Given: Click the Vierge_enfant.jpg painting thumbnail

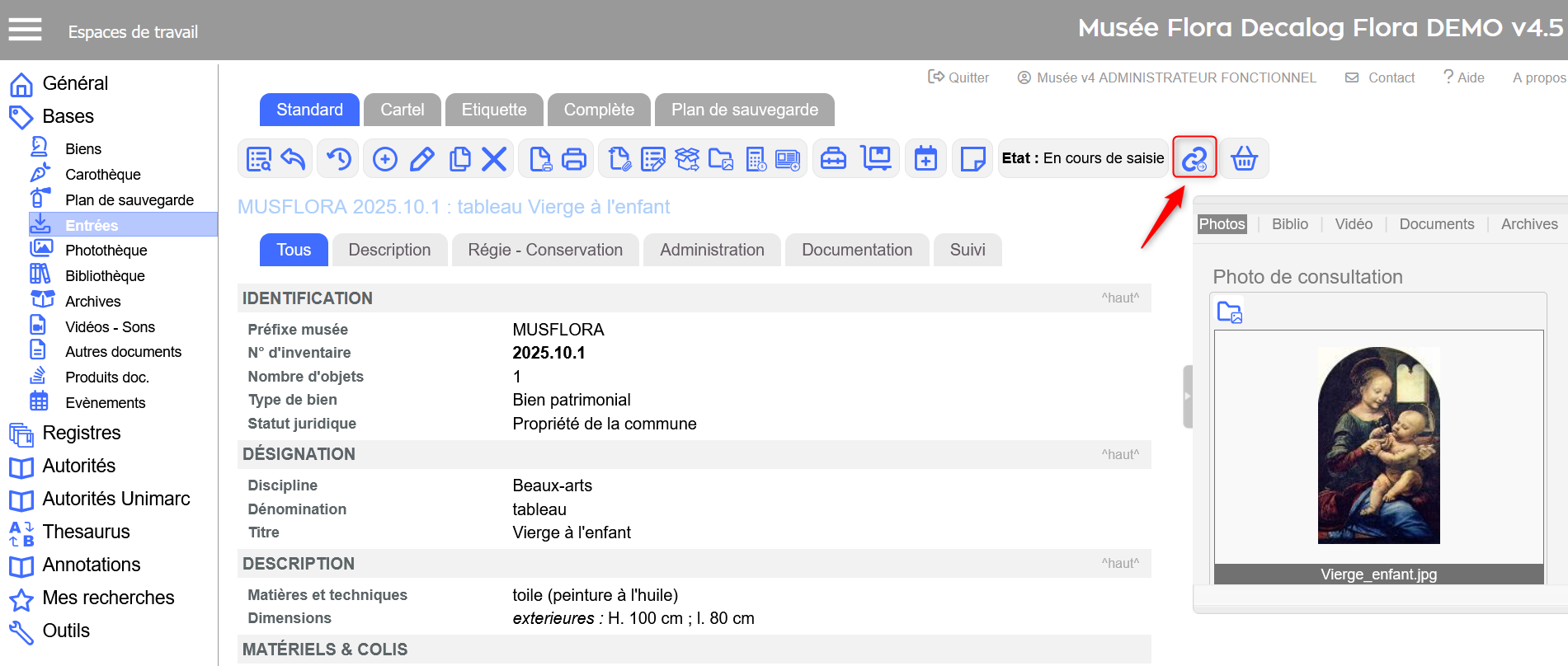Looking at the screenshot, I should click(1378, 445).
